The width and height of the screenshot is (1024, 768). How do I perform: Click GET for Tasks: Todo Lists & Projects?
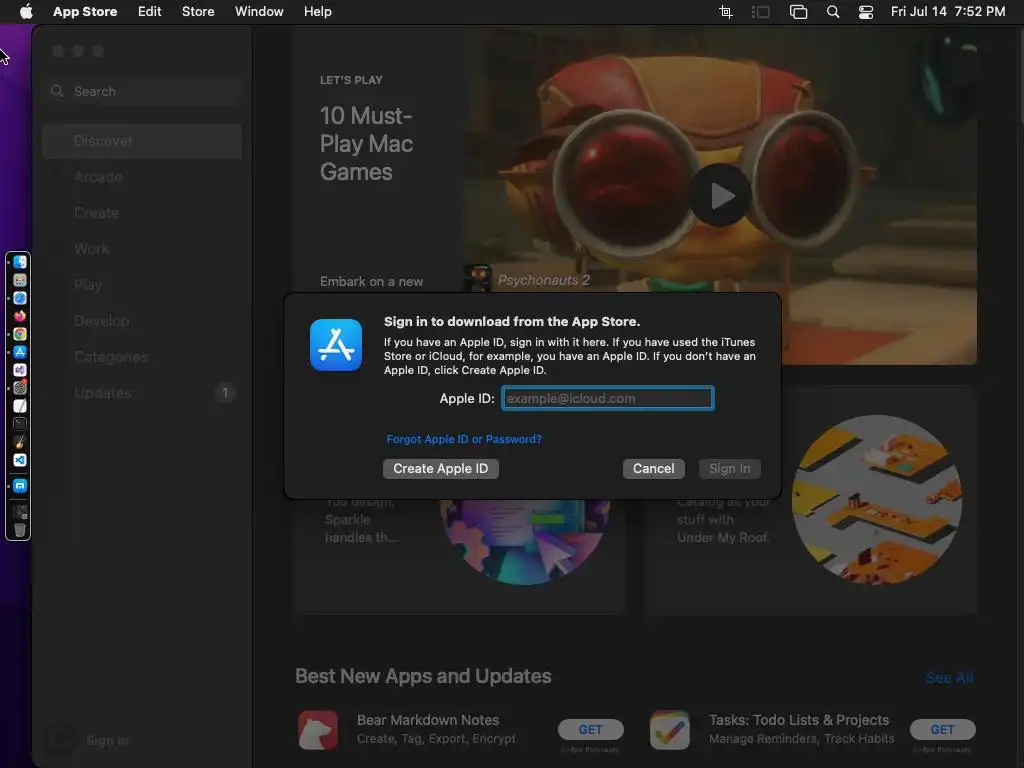pos(942,729)
